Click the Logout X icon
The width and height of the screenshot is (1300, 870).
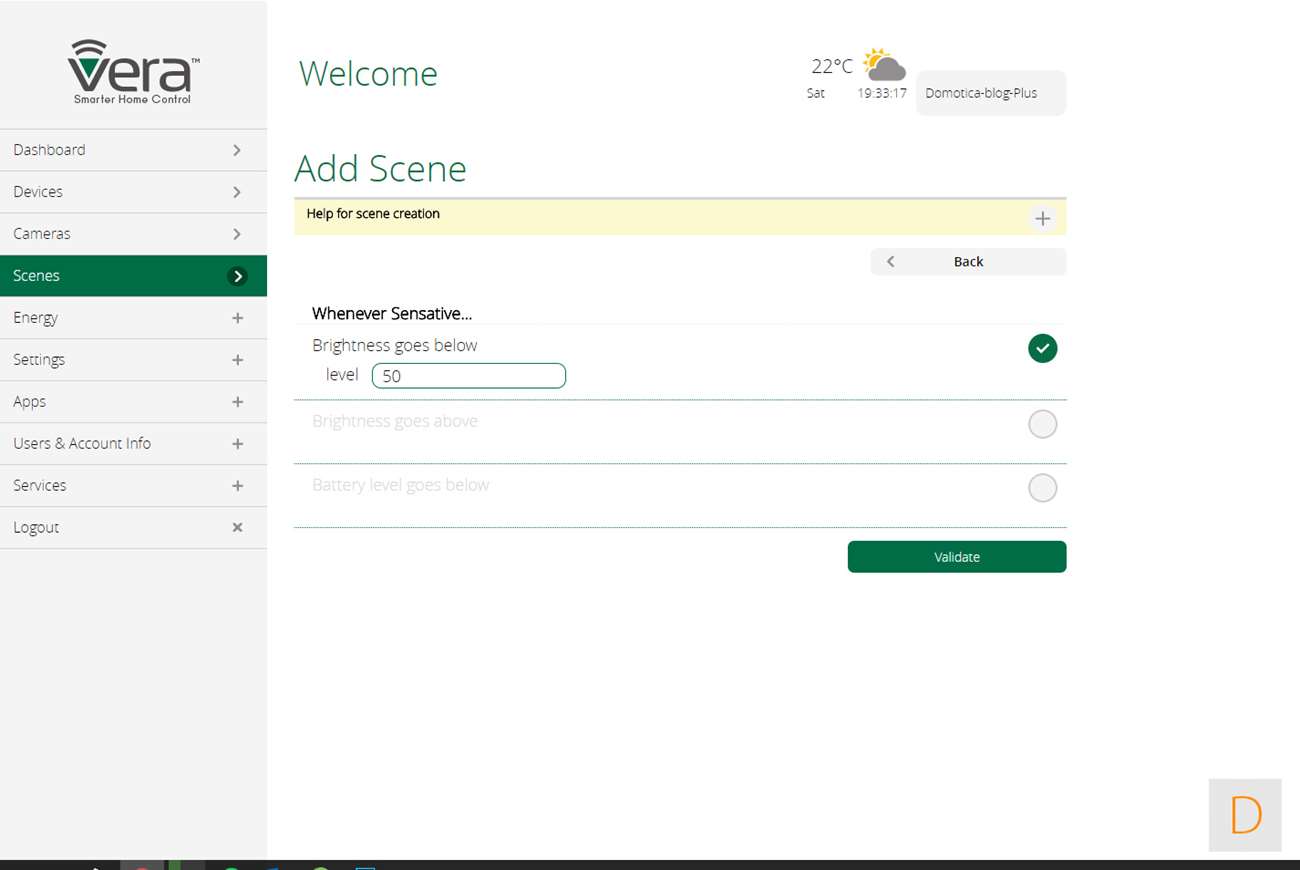[x=237, y=527]
